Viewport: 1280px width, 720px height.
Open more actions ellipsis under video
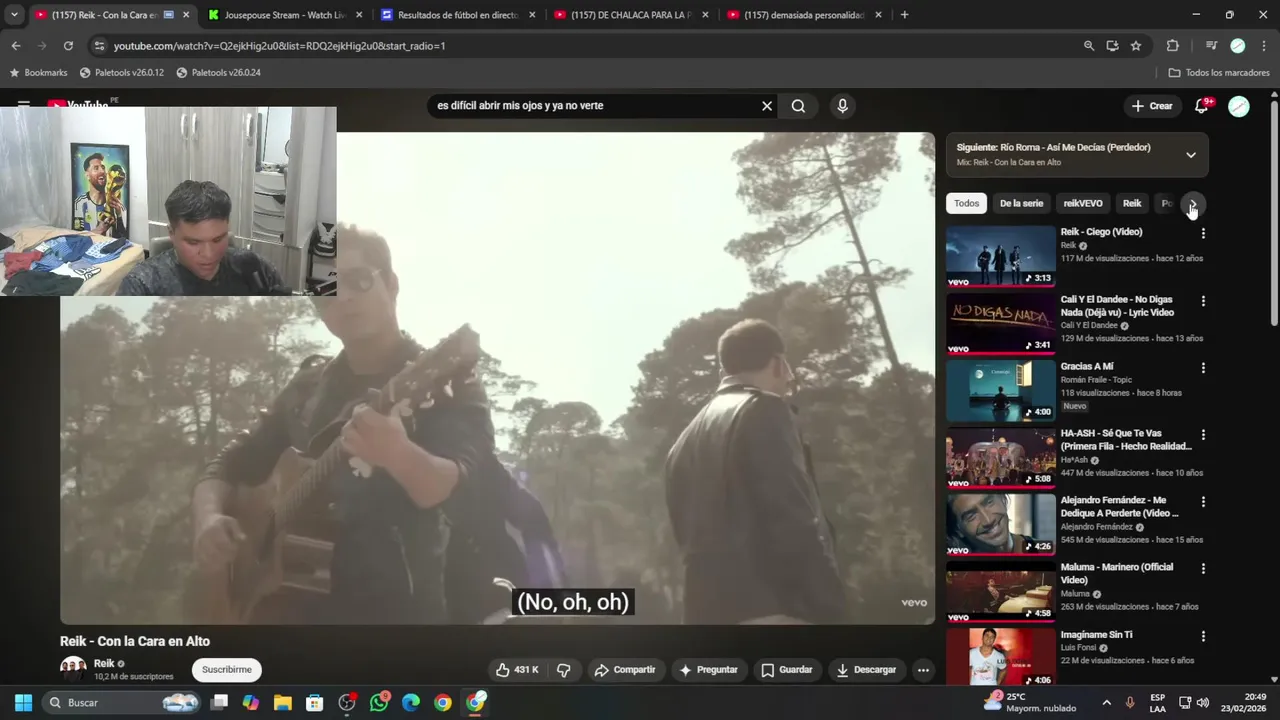(923, 670)
